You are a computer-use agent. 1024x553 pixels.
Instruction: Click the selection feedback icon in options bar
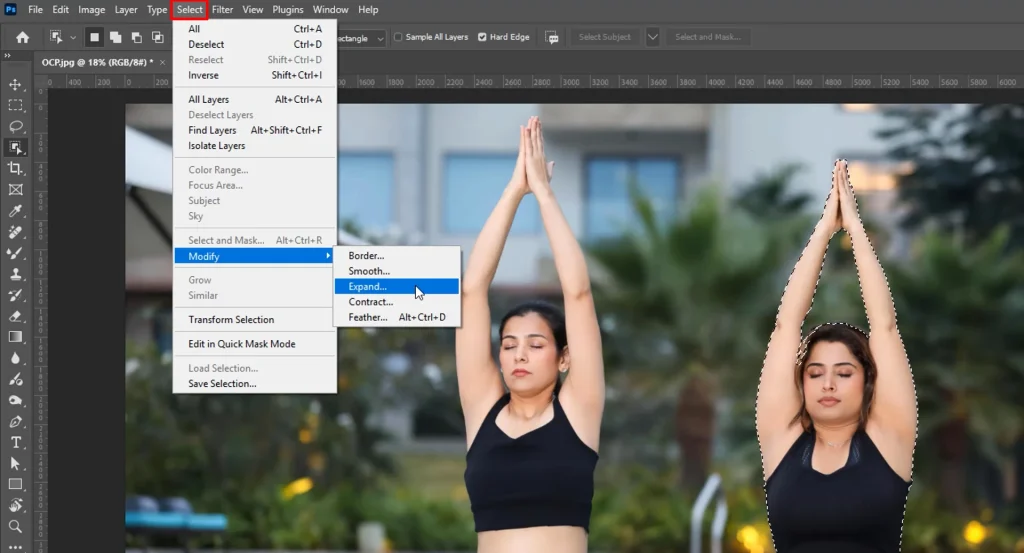(552, 38)
